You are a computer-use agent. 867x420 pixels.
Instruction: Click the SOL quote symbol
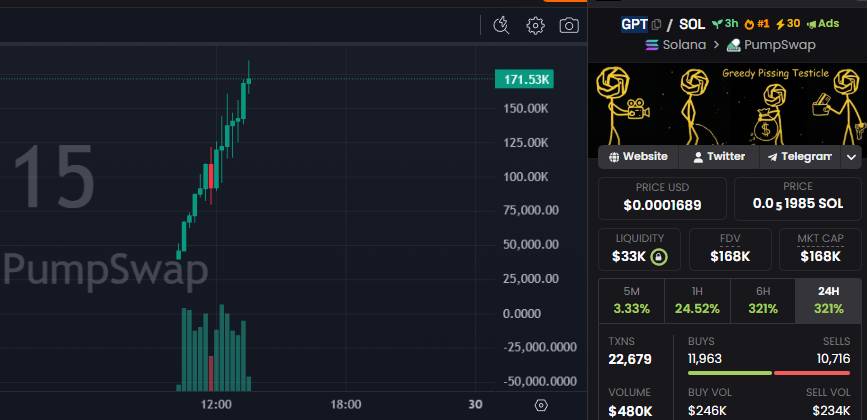point(692,24)
